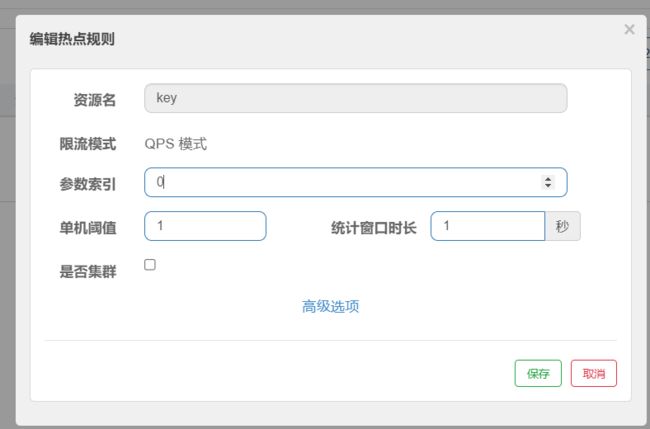Open the 高级选项 link

[330, 306]
